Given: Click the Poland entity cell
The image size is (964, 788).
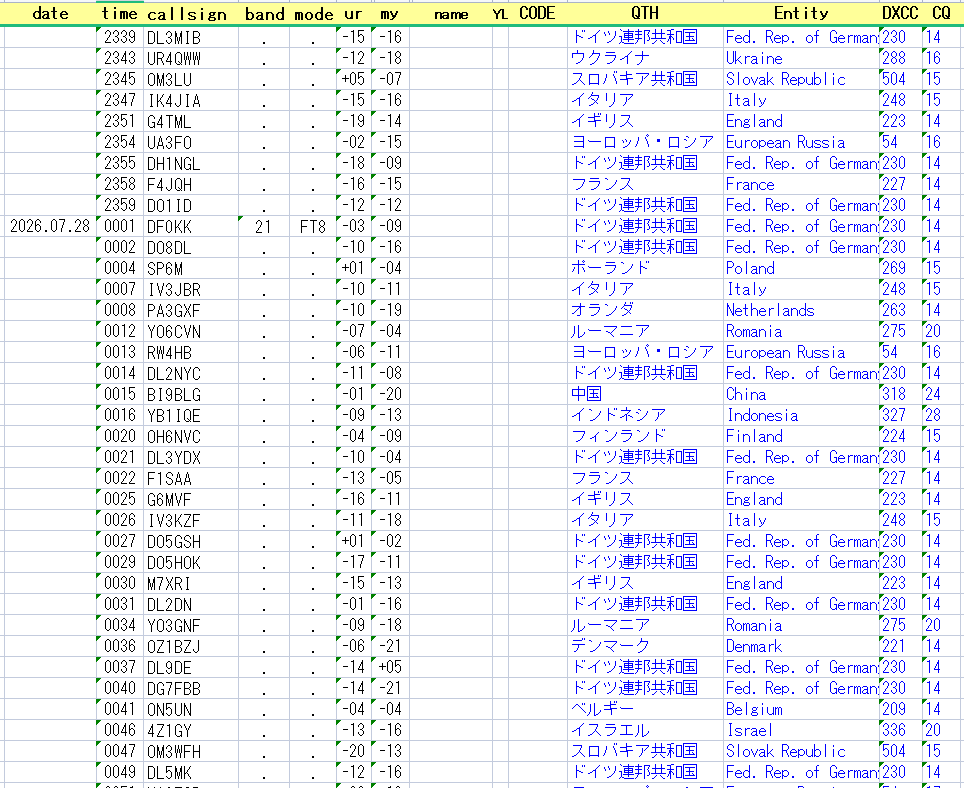Looking at the screenshot, I should (801, 268).
